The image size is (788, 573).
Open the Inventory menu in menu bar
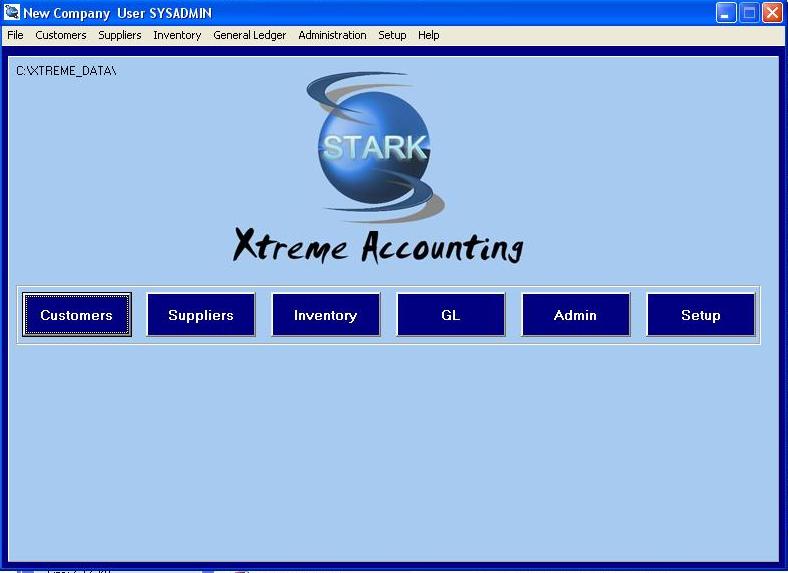(177, 35)
